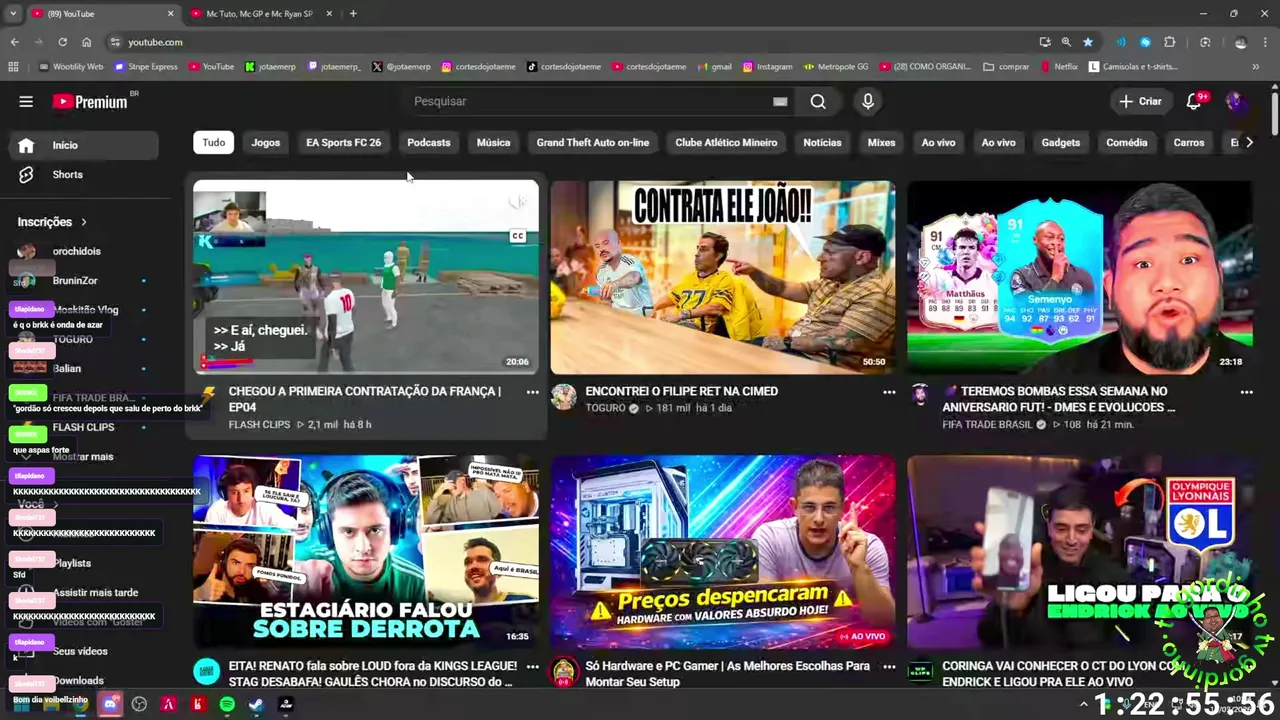Open Discord from the taskbar

coord(110,704)
